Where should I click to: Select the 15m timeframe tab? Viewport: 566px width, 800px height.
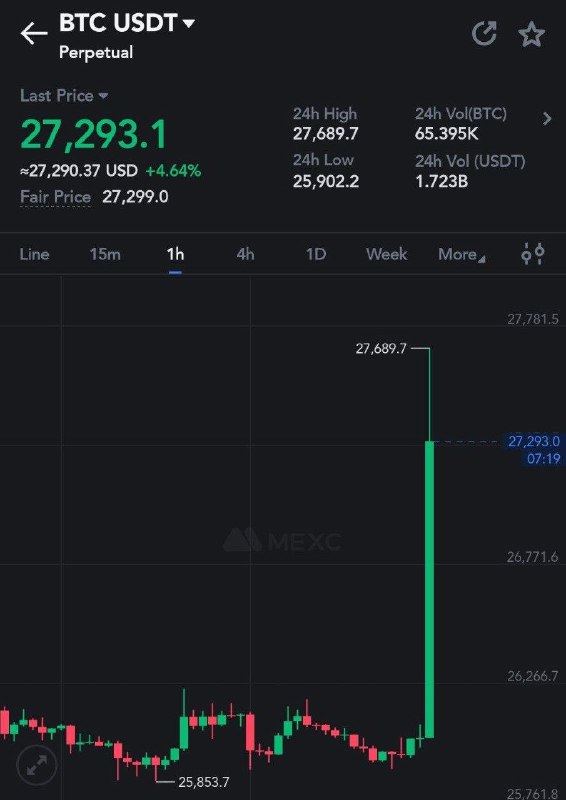click(105, 254)
